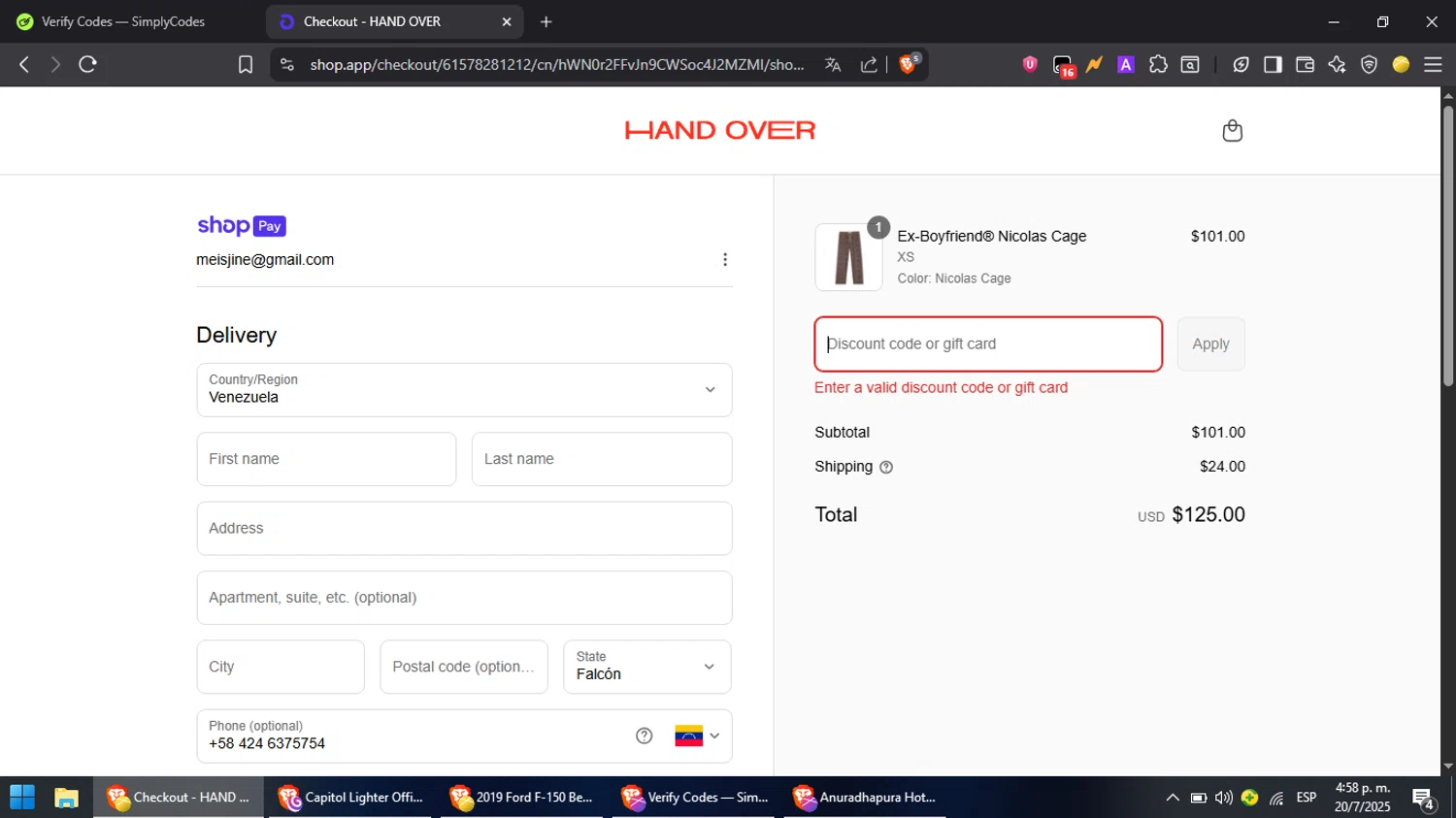
Task: Open the taskbar notification center icon
Action: [x=1424, y=799]
